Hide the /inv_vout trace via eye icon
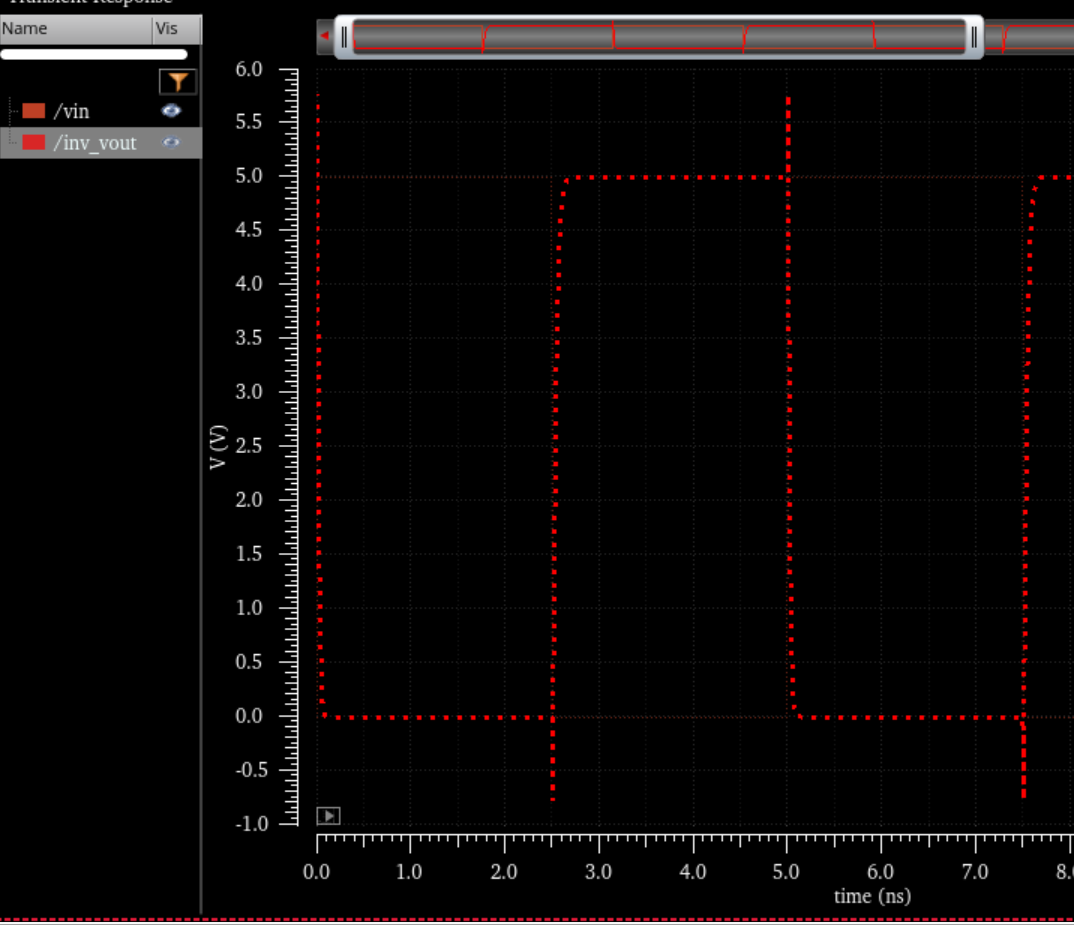Viewport: 1074px width, 925px height. pyautogui.click(x=171, y=143)
